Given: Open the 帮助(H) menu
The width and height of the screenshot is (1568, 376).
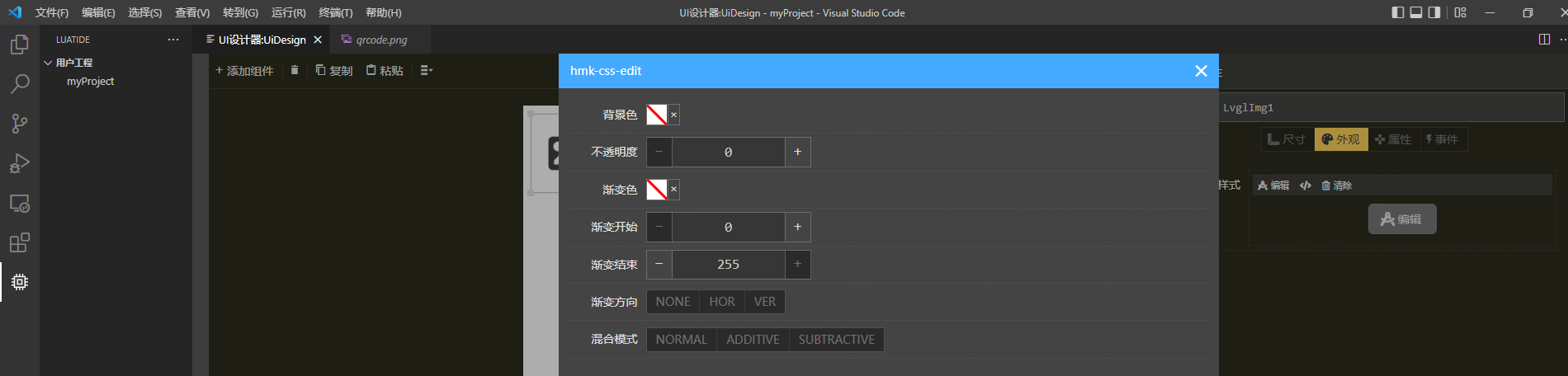Looking at the screenshot, I should pyautogui.click(x=384, y=12).
